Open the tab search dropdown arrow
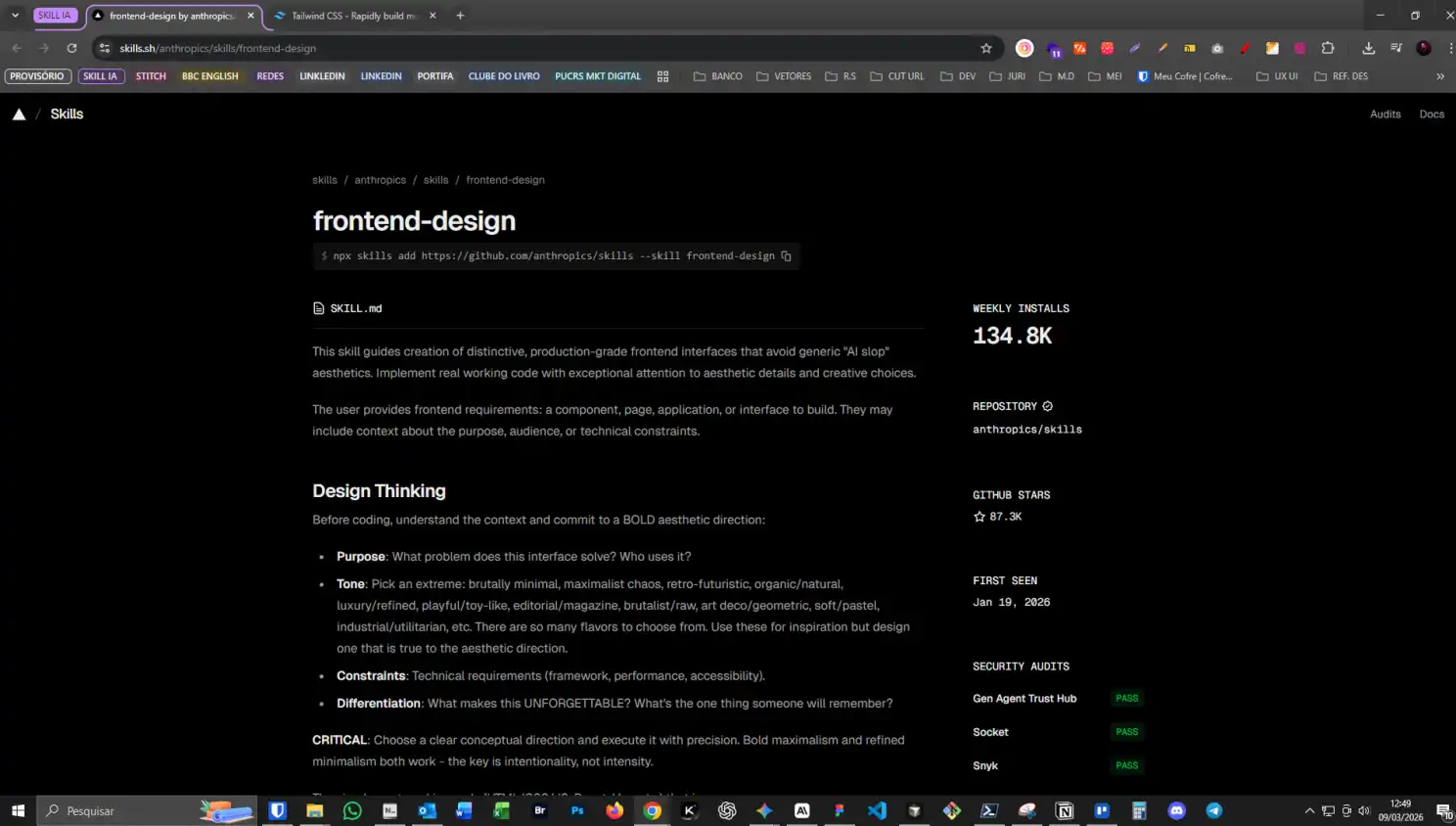The image size is (1456, 826). [15, 16]
